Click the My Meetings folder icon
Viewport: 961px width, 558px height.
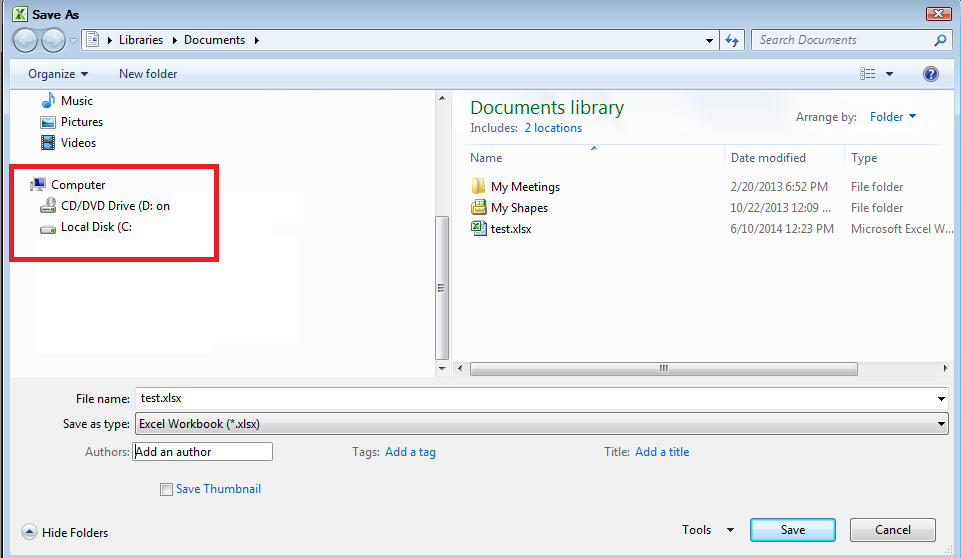478,186
